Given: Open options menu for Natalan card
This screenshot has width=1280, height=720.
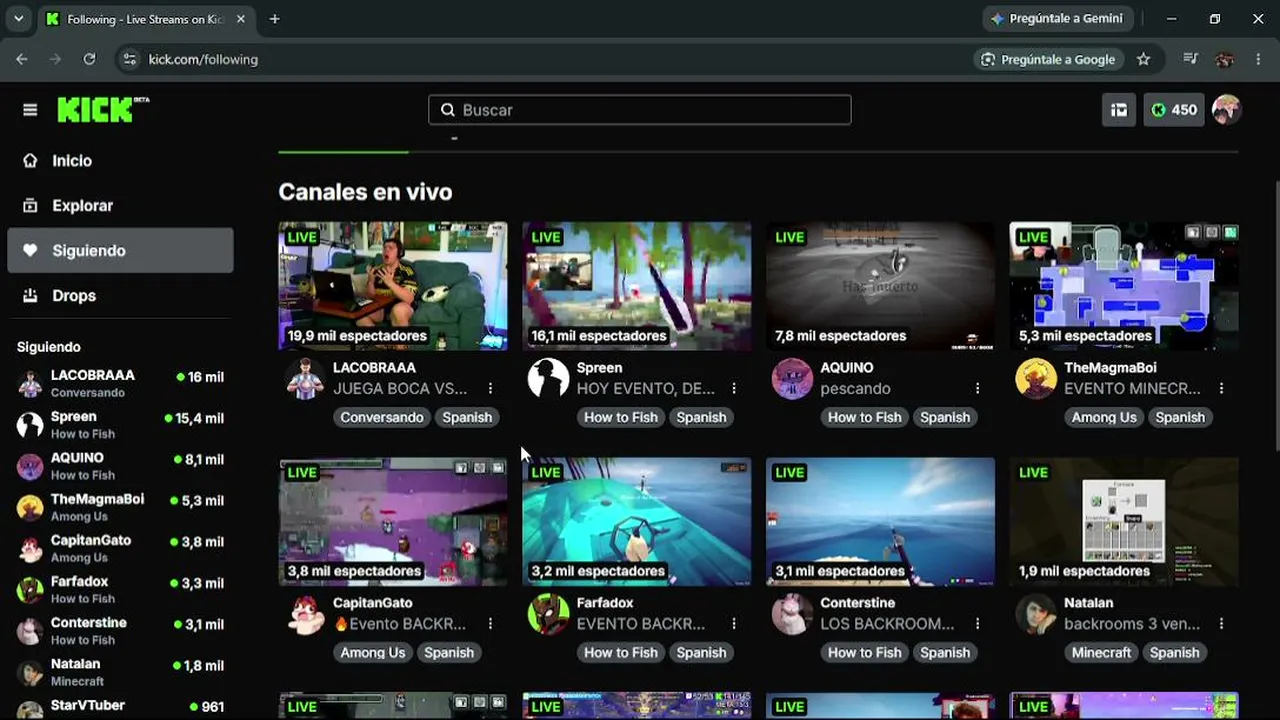Looking at the screenshot, I should 1221,623.
